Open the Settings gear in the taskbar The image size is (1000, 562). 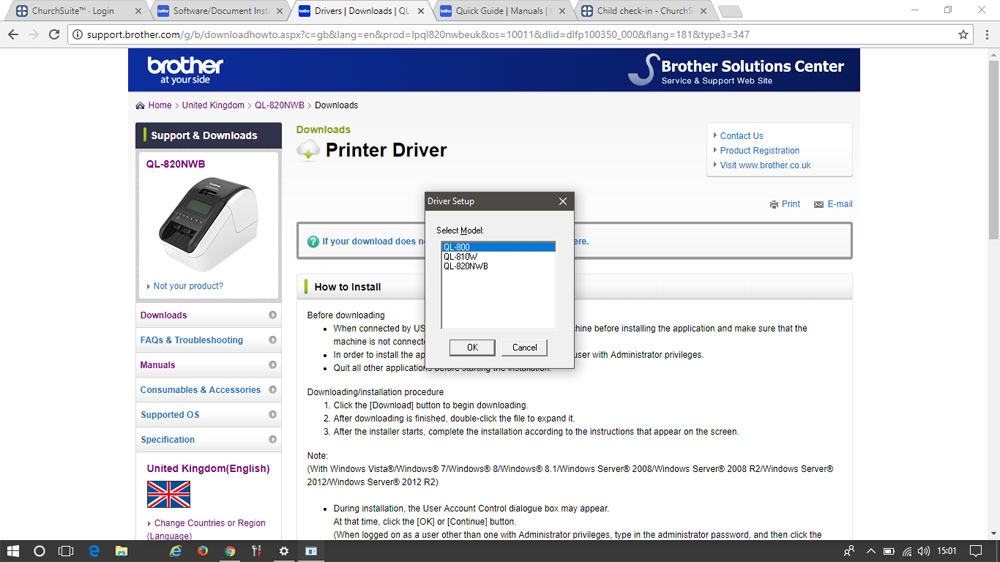coord(284,551)
